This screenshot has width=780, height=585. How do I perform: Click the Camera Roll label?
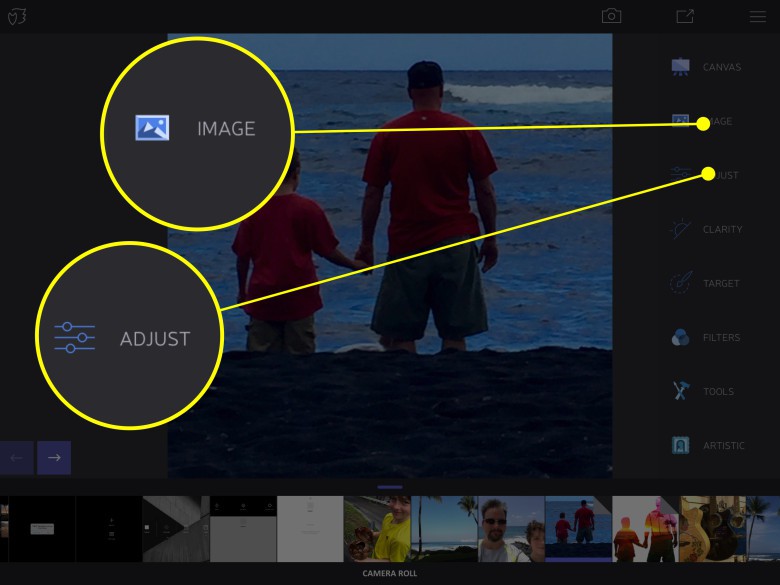point(390,574)
